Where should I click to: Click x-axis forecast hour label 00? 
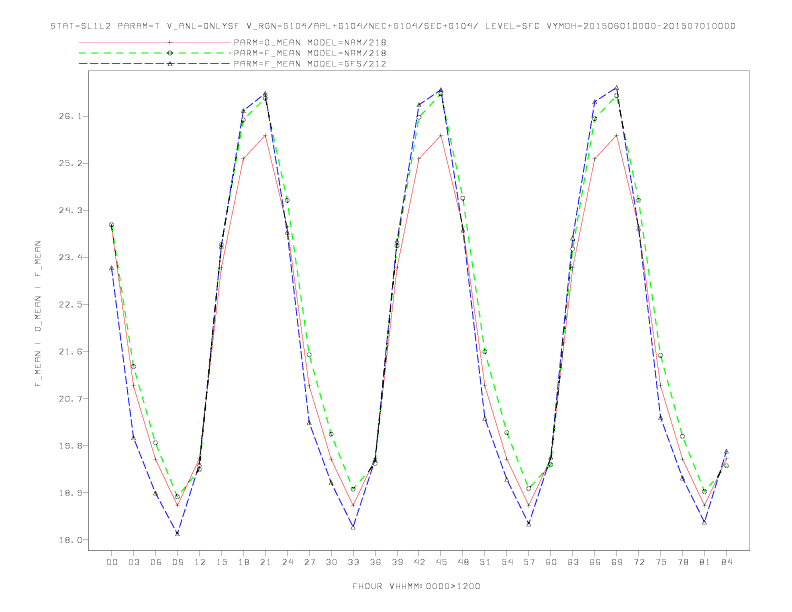tap(112, 562)
